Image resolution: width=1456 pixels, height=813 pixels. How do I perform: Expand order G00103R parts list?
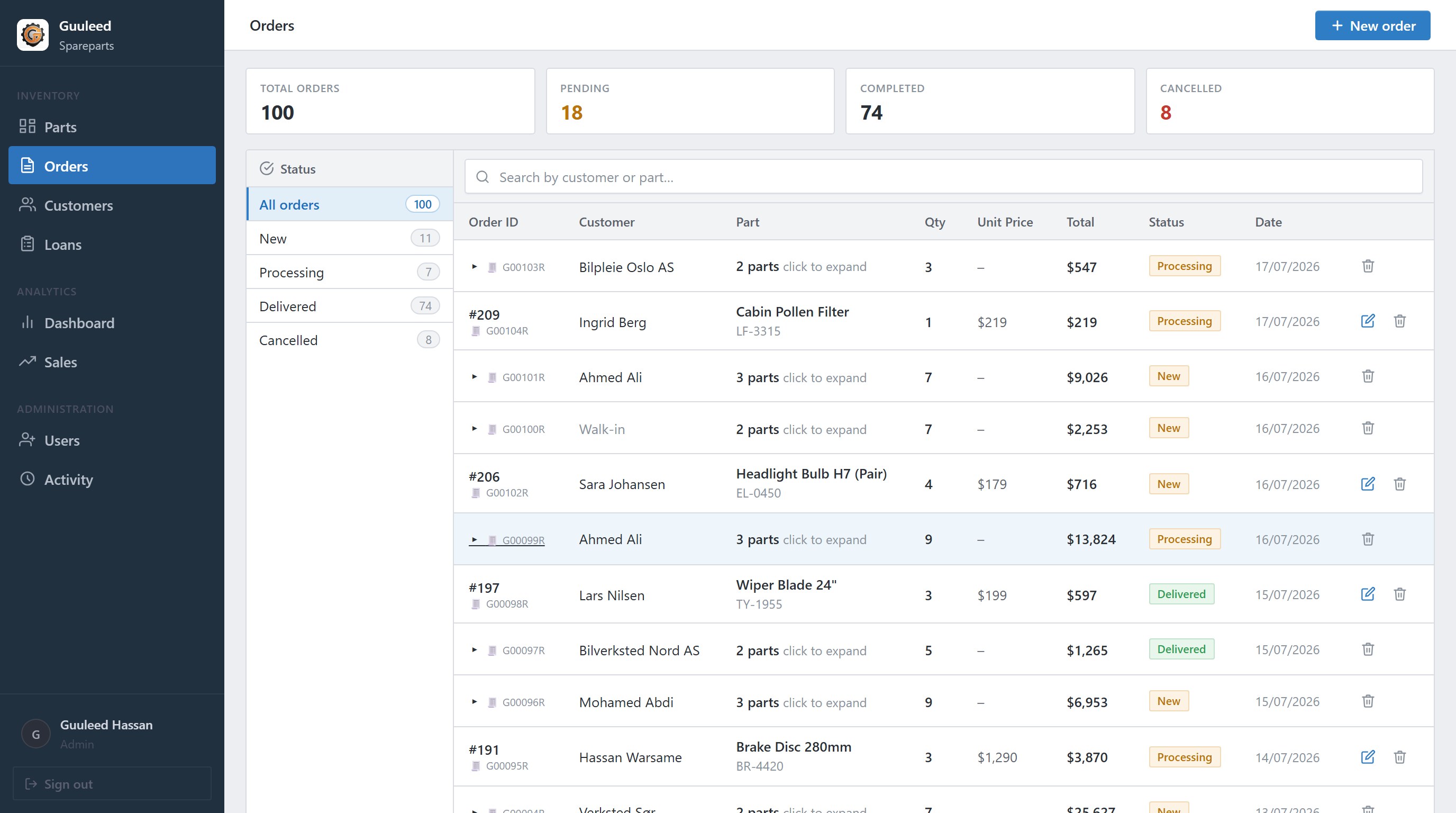[474, 266]
